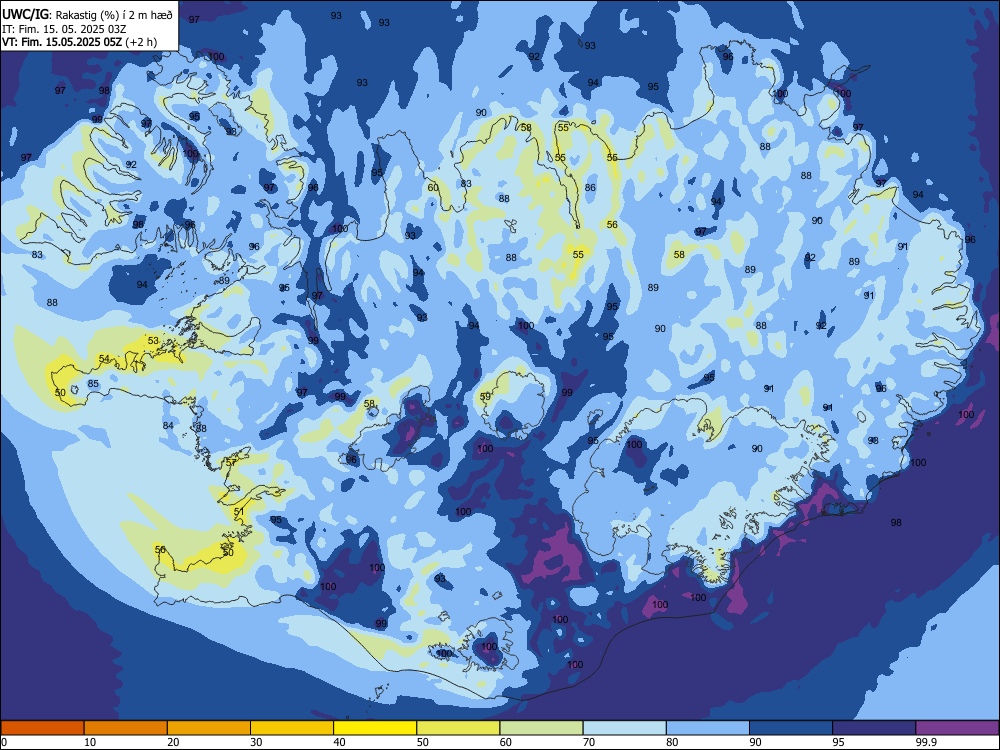Screen dimensions: 1000x750
Task: Click the humidity value 86 on the map
Action: [x=590, y=188]
